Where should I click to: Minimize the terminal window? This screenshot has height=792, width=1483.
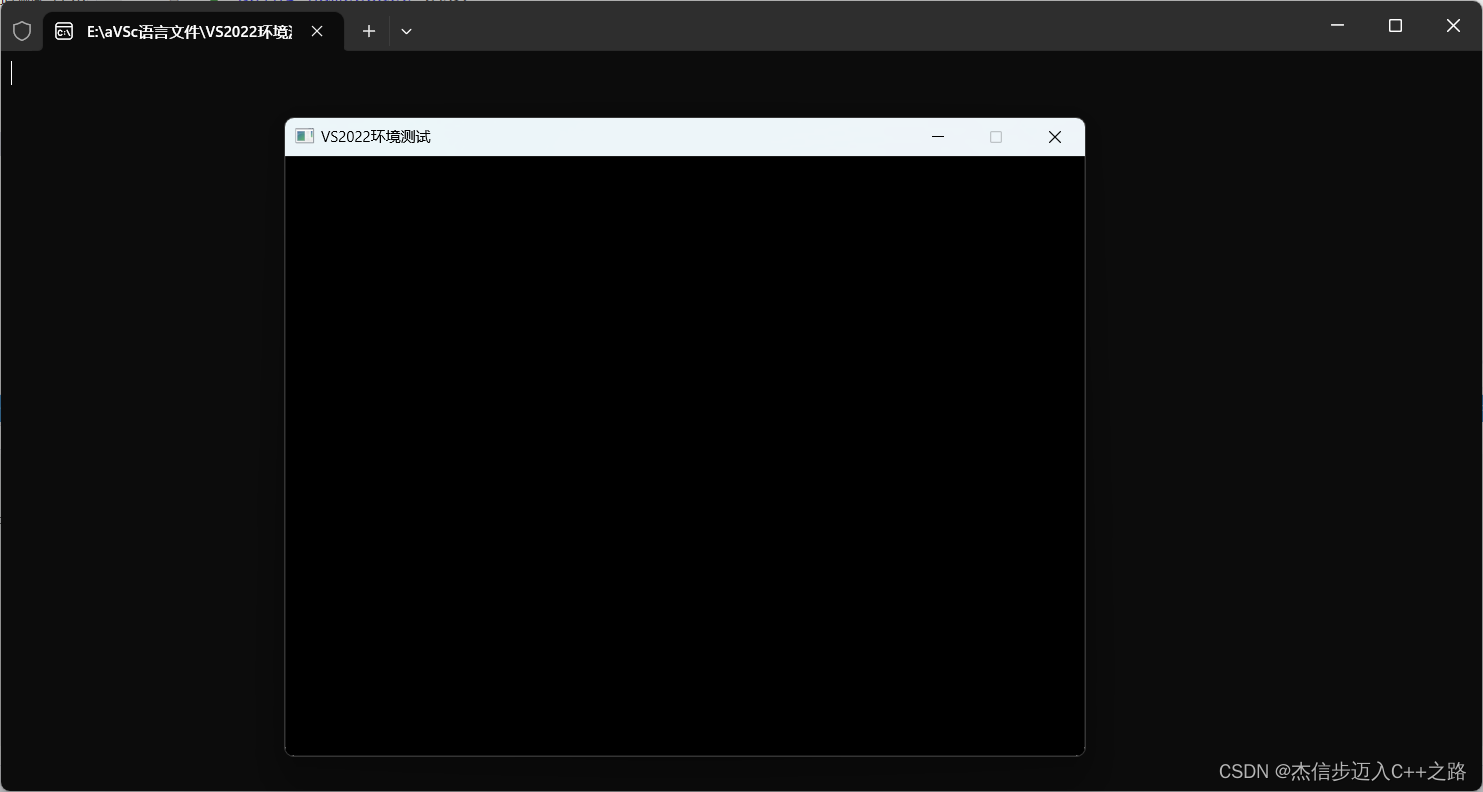pos(1337,25)
